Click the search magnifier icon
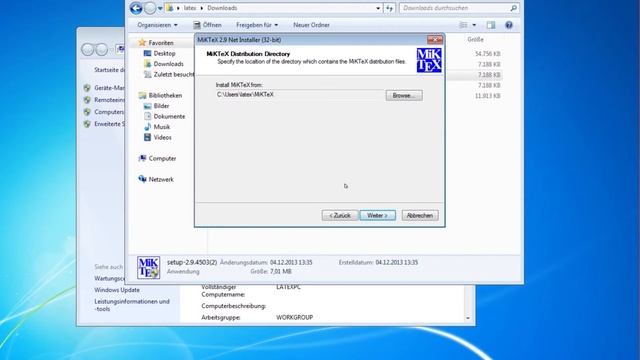The height and width of the screenshot is (360, 640). pos(513,8)
